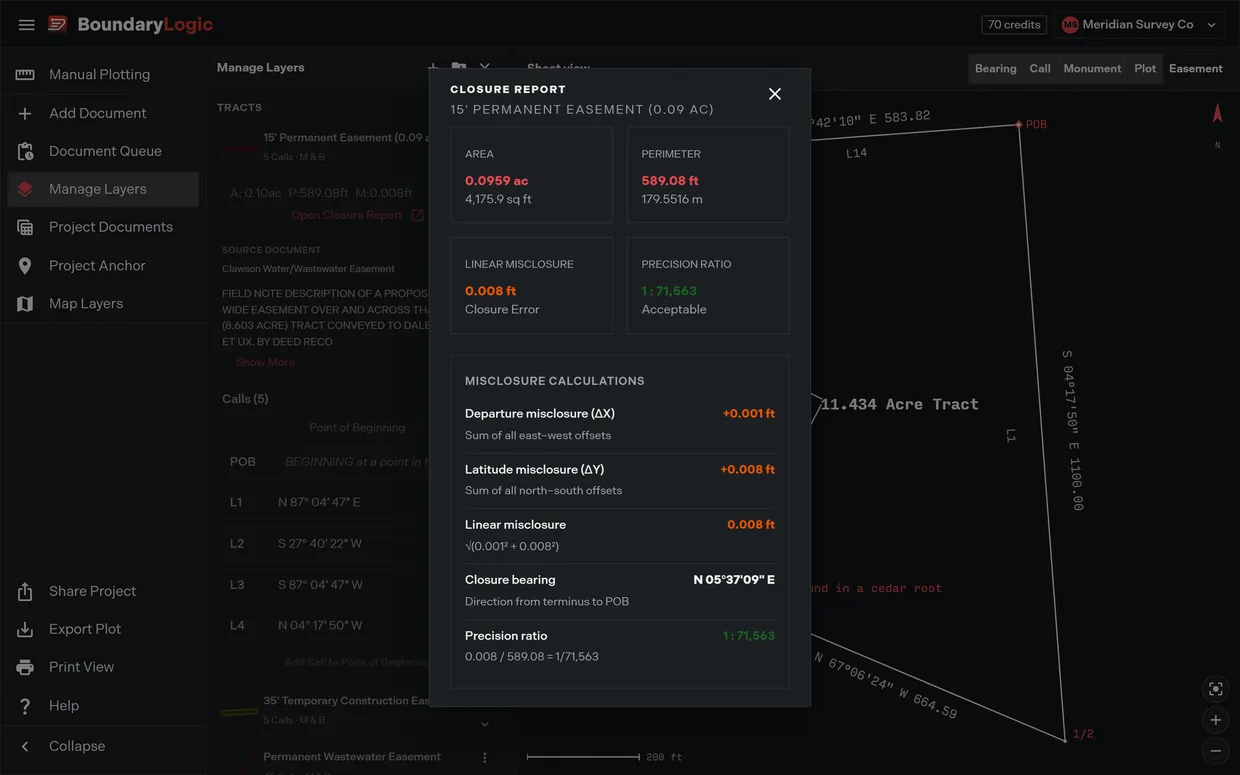The height and width of the screenshot is (775, 1240).
Task: Toggle the Monument label display
Action: (1092, 69)
